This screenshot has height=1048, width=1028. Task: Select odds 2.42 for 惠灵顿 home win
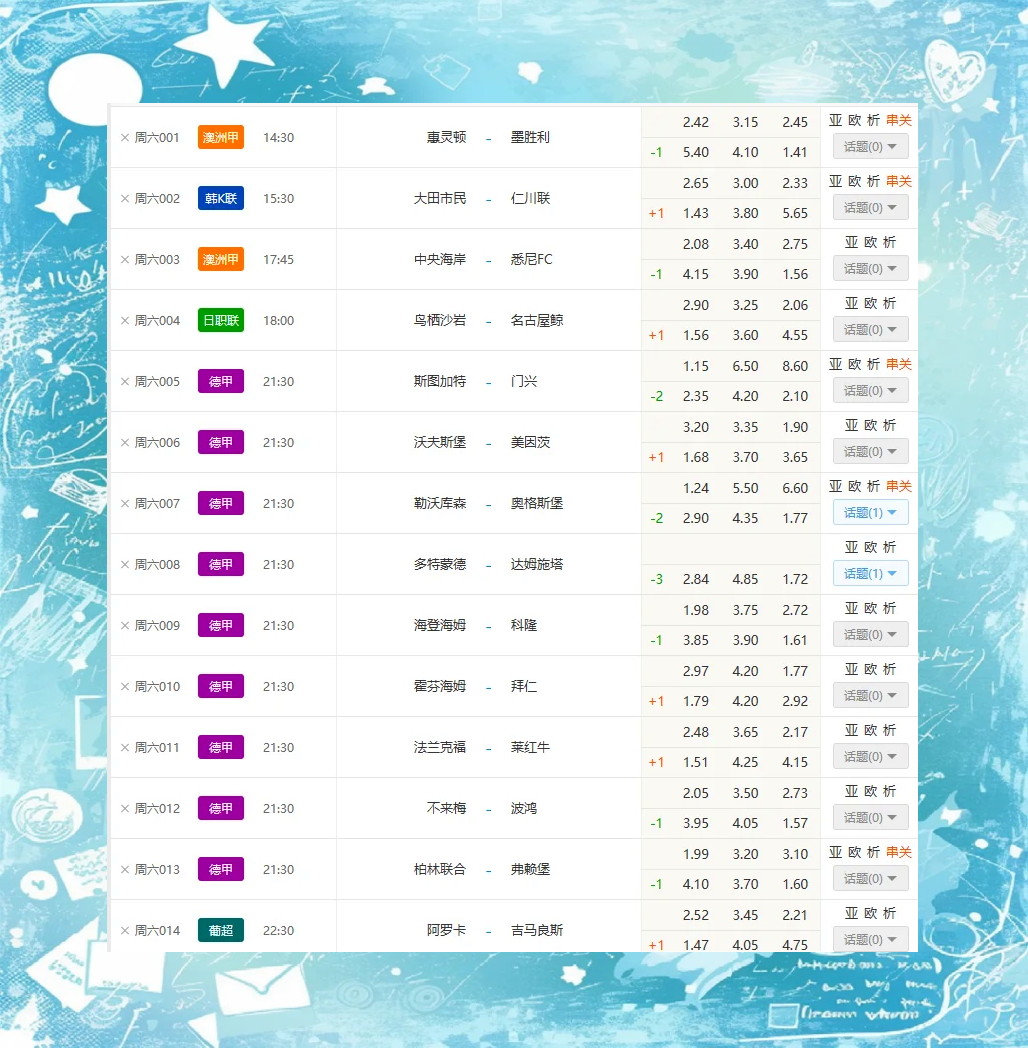pyautogui.click(x=696, y=123)
